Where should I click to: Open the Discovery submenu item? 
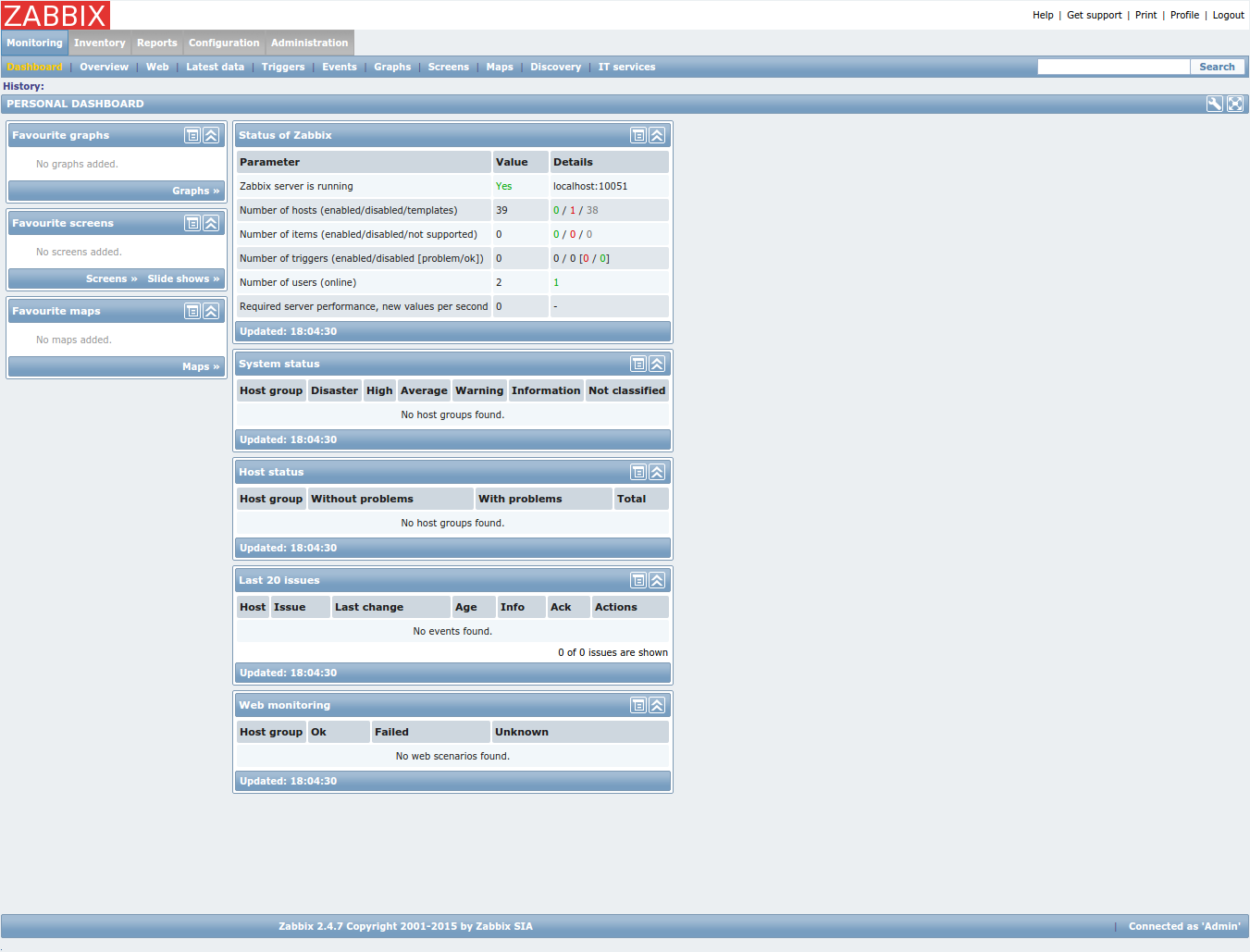tap(556, 67)
